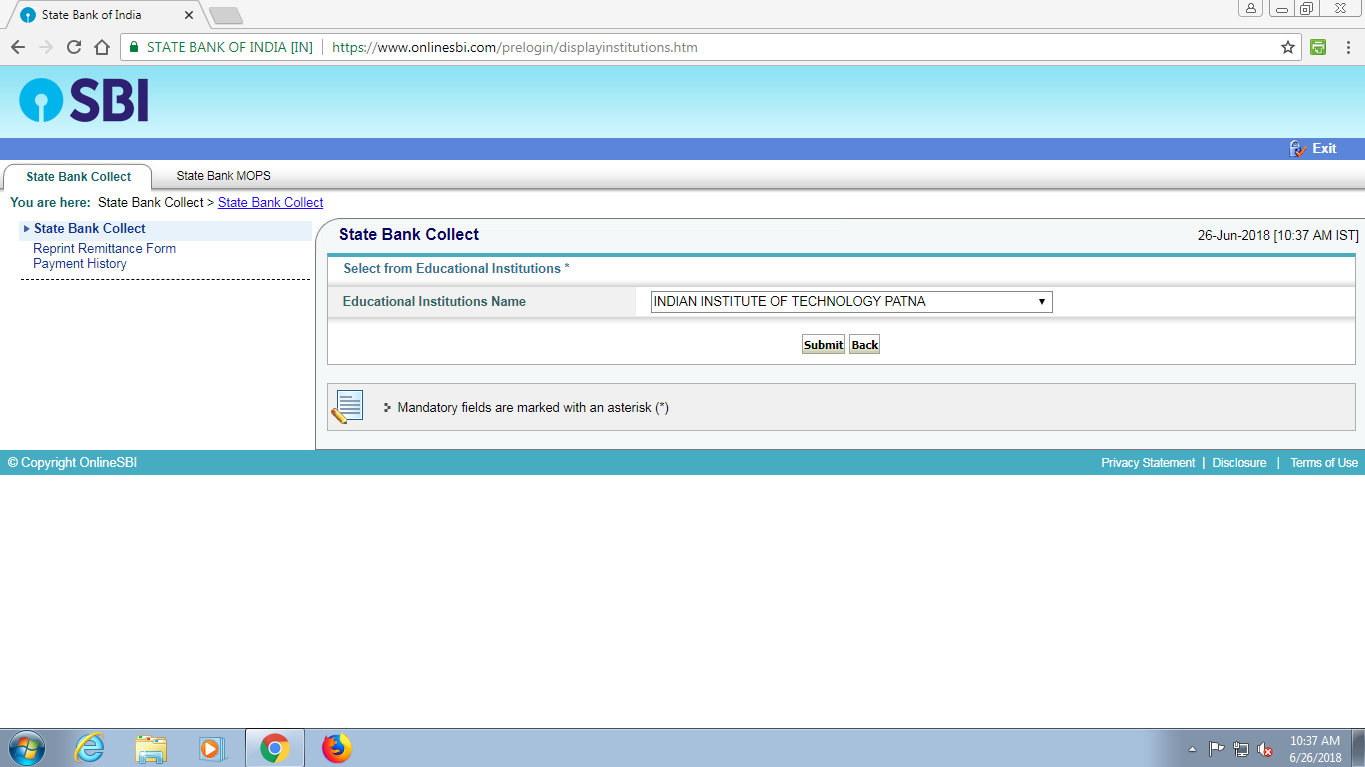Image resolution: width=1365 pixels, height=767 pixels.
Task: Click taskbar clock 10:37 AM
Action: point(1315,741)
